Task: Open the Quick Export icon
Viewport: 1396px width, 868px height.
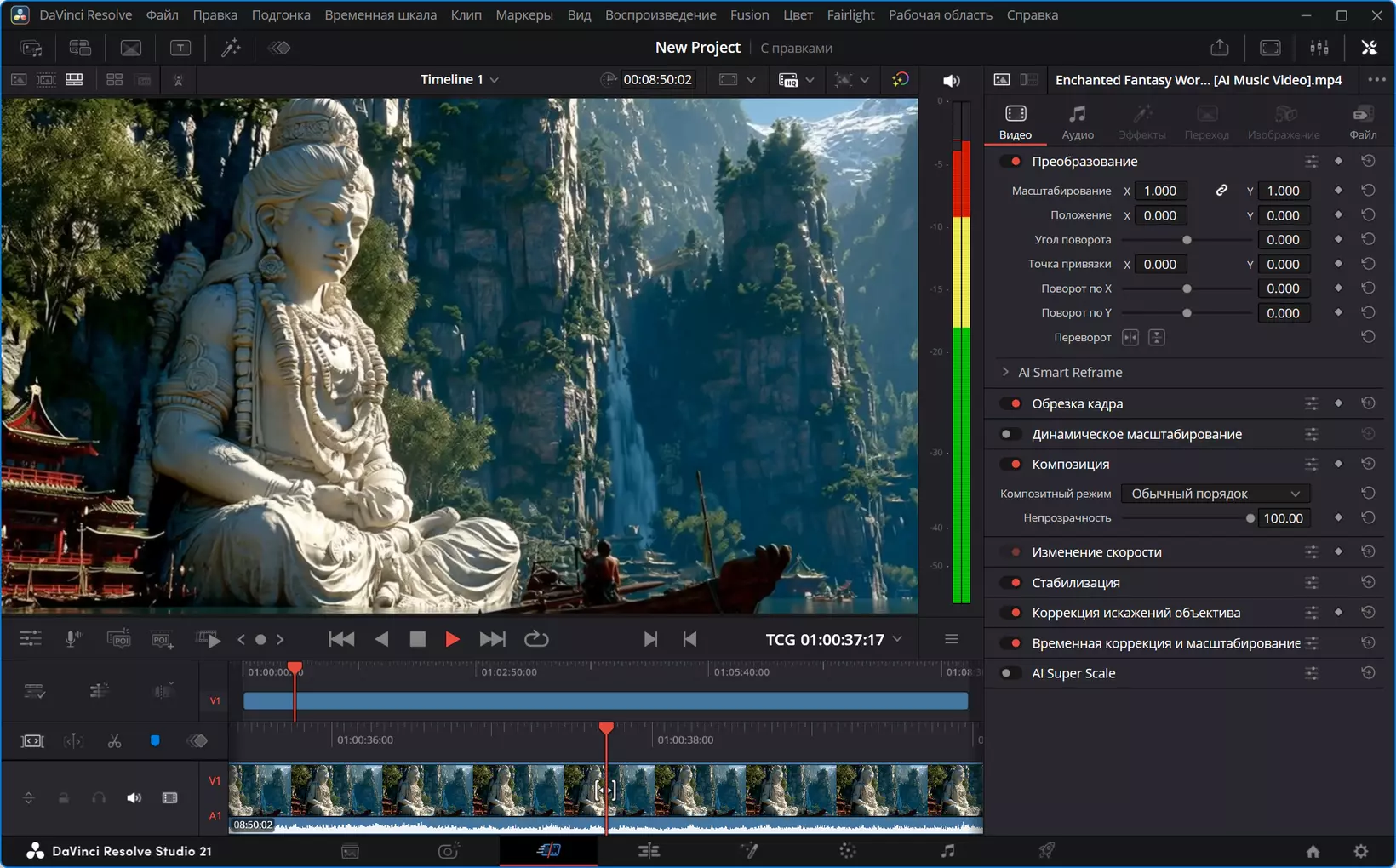Action: click(x=1220, y=48)
